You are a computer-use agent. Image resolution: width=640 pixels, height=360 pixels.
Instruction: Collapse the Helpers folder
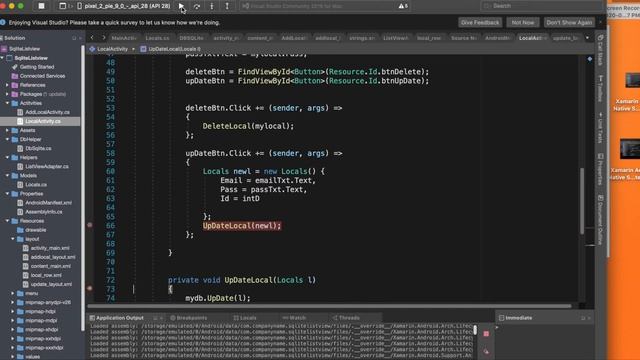pyautogui.click(x=7, y=158)
